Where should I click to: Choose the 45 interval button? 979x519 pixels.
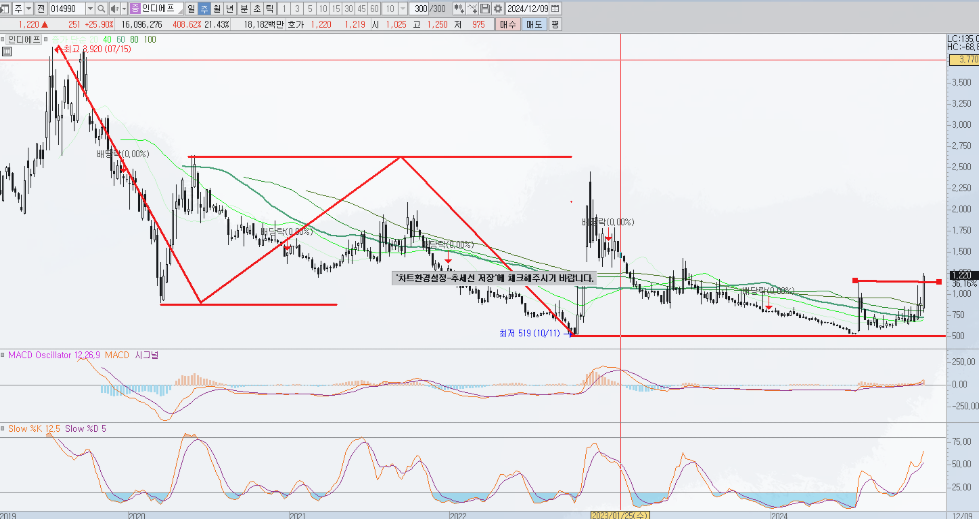pos(362,9)
